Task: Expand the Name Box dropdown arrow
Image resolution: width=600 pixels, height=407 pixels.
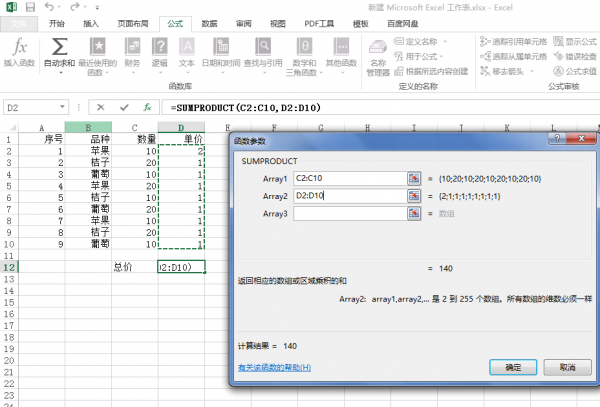Action: [x=62, y=107]
